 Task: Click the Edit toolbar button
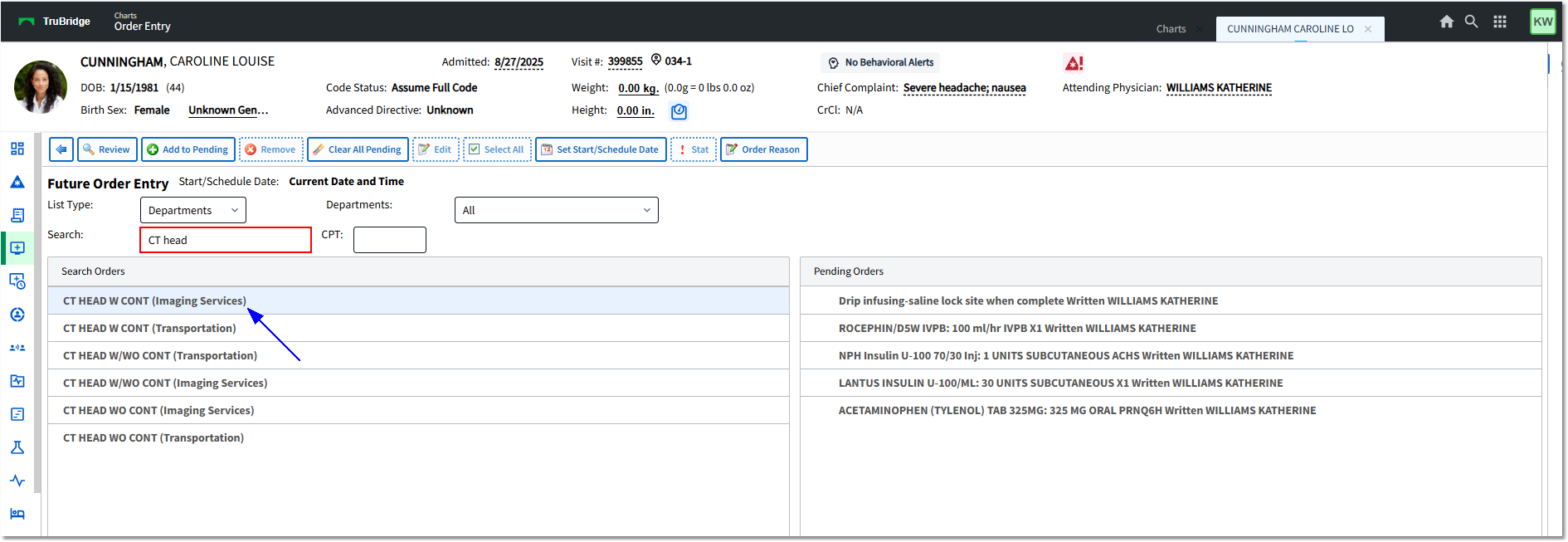[x=436, y=149]
